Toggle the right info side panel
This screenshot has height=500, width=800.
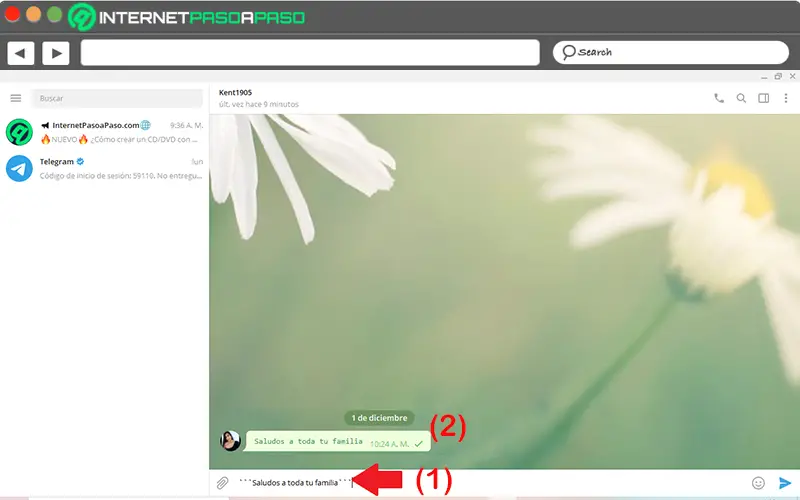(764, 98)
